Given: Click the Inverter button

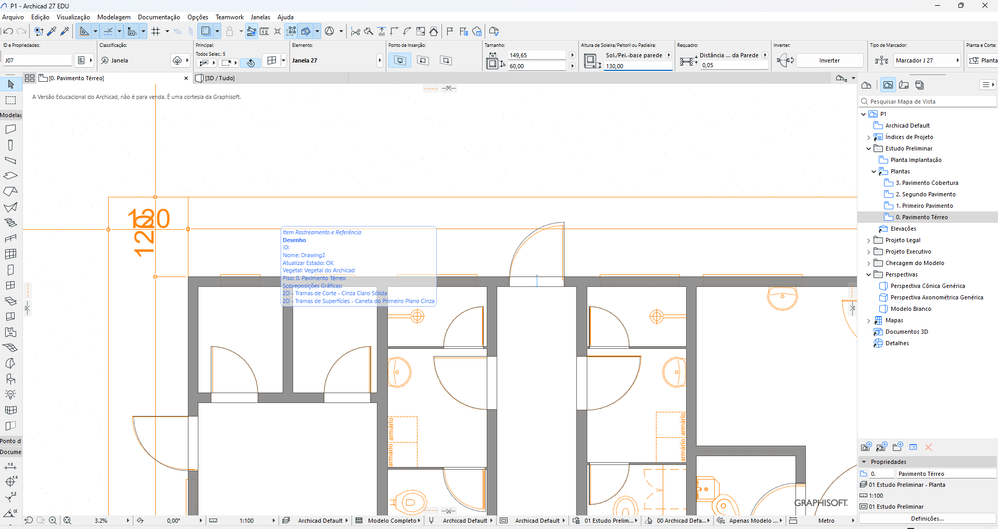Looking at the screenshot, I should click(x=829, y=61).
